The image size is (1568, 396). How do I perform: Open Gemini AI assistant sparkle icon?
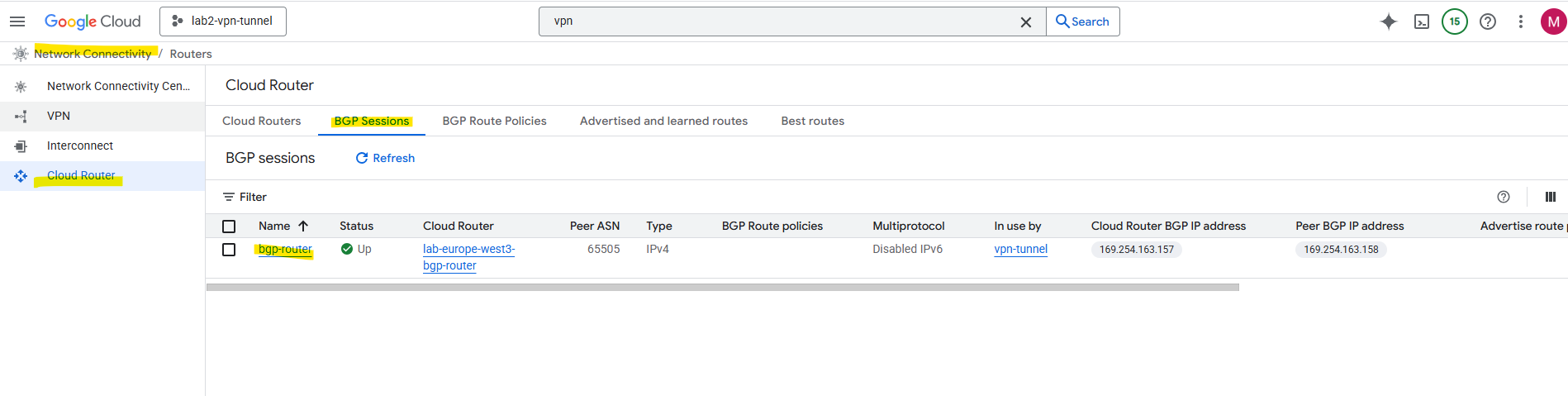pos(1388,21)
